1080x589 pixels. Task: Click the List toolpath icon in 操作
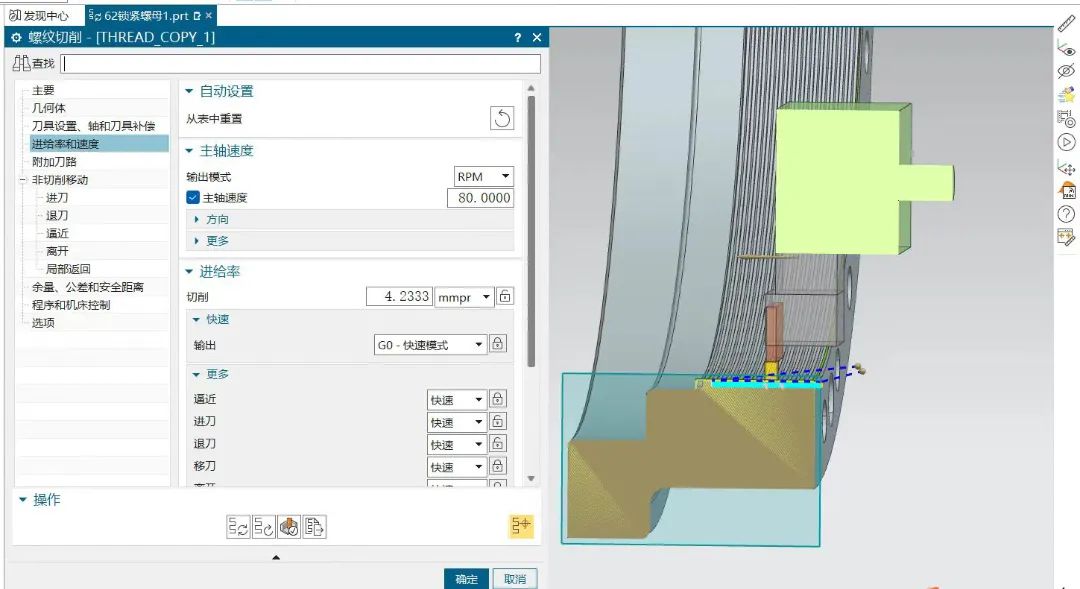coord(315,527)
